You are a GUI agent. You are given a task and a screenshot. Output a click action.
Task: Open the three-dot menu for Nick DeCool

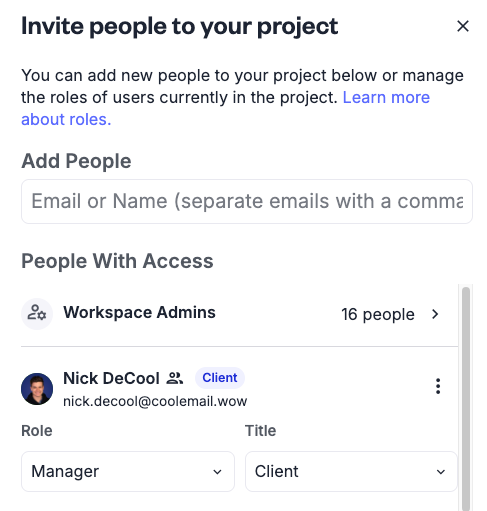pos(438,386)
